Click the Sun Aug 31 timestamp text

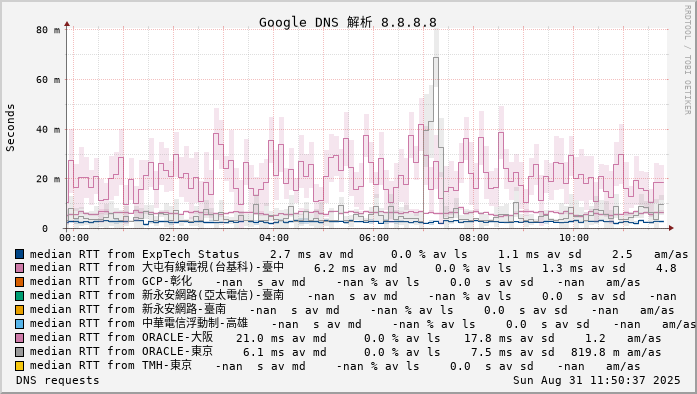[x=597, y=381]
